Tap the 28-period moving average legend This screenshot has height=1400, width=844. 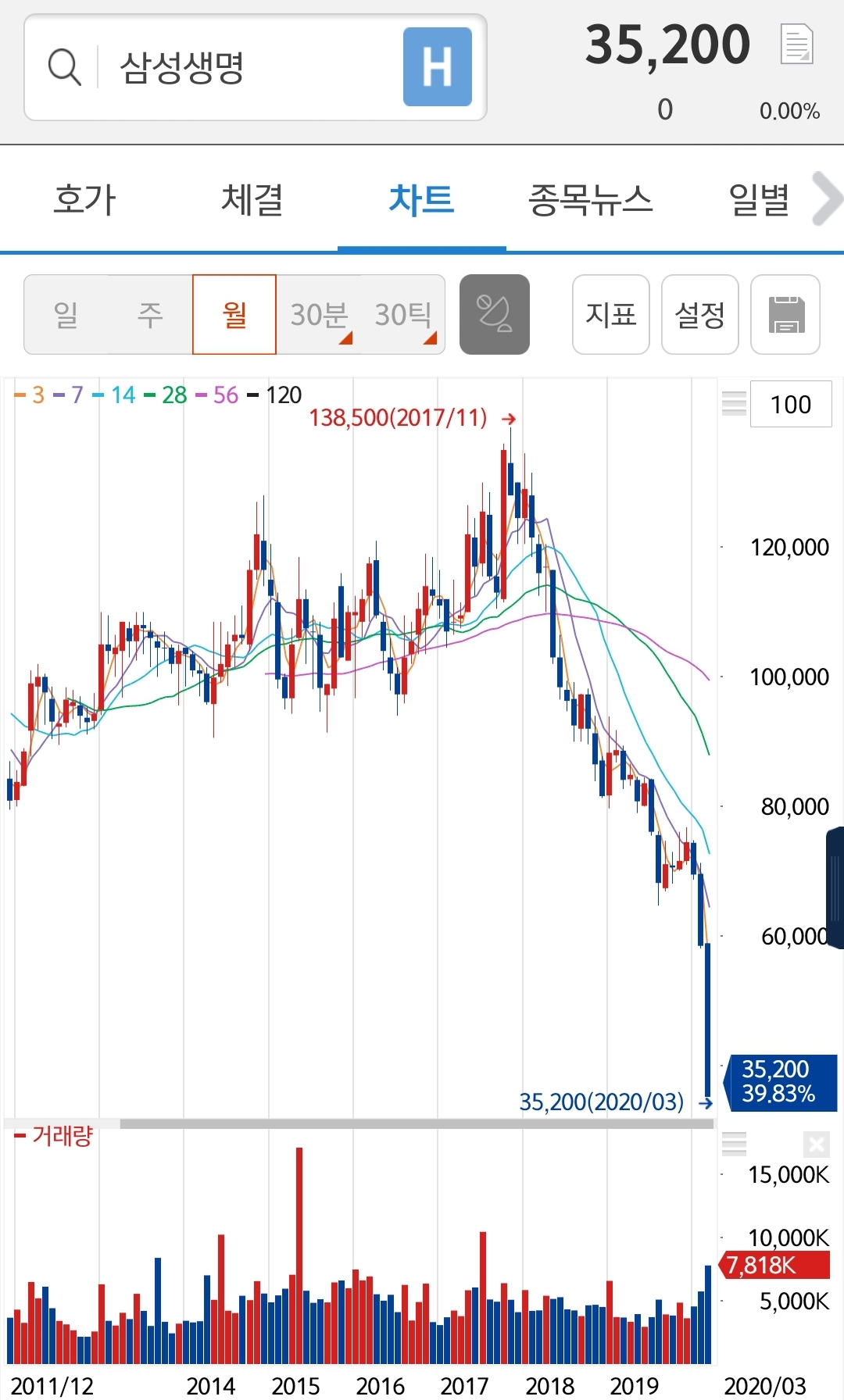(166, 395)
